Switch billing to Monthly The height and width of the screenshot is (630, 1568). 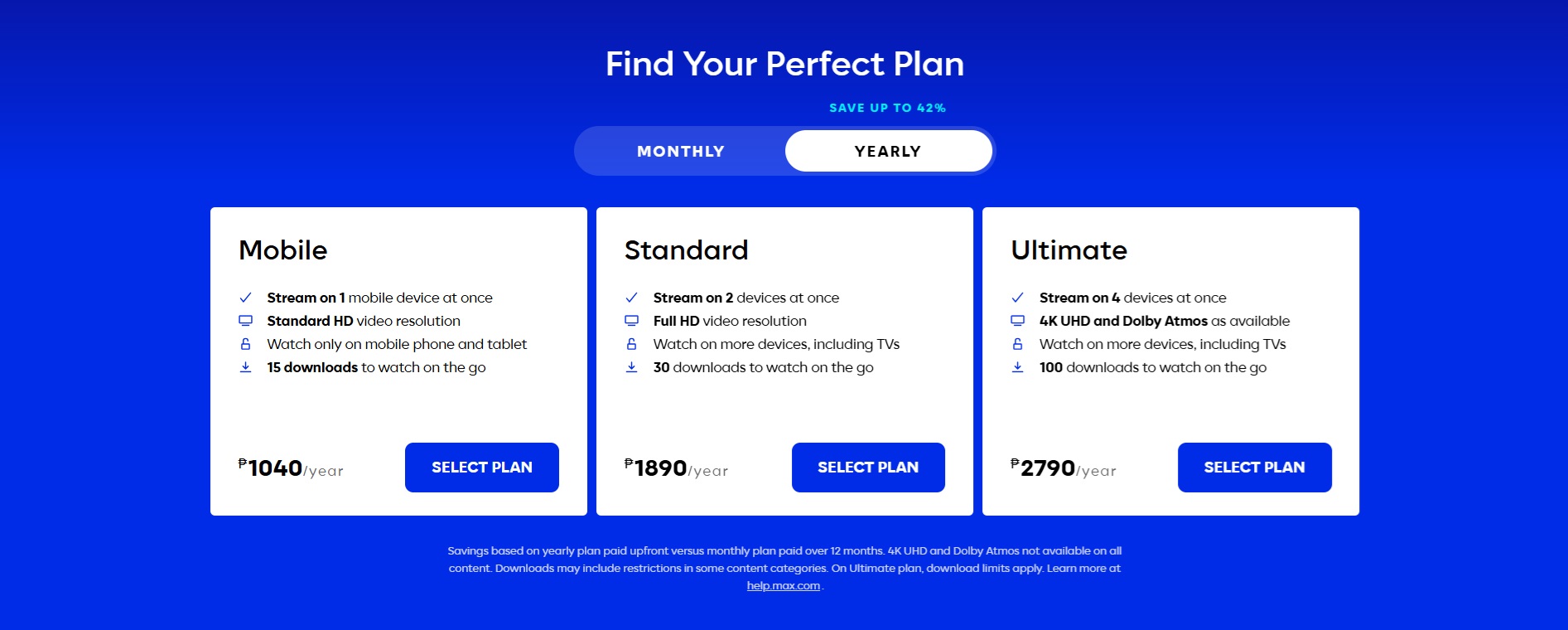tap(680, 151)
